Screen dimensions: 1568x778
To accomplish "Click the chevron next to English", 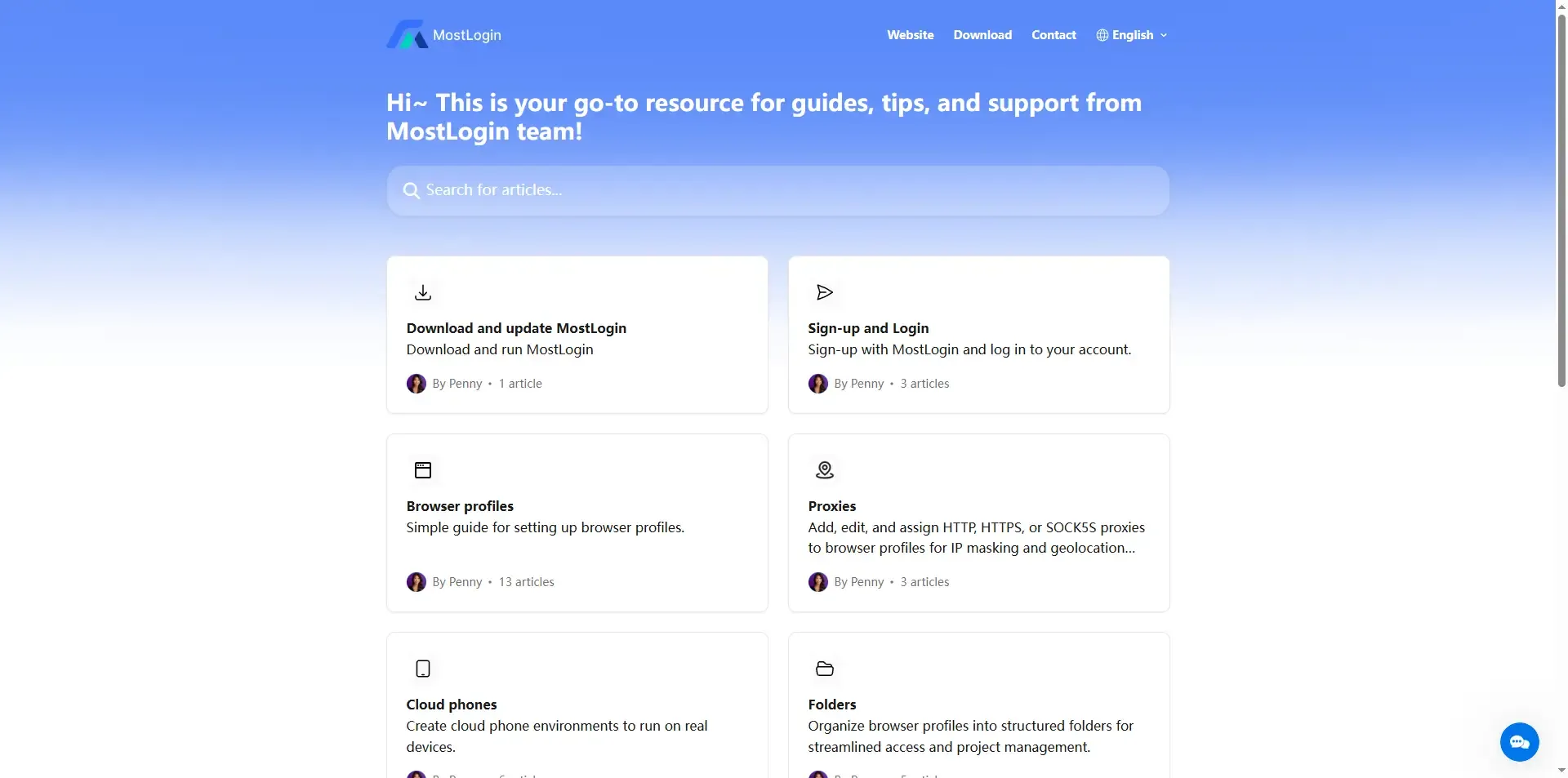I will coord(1164,35).
